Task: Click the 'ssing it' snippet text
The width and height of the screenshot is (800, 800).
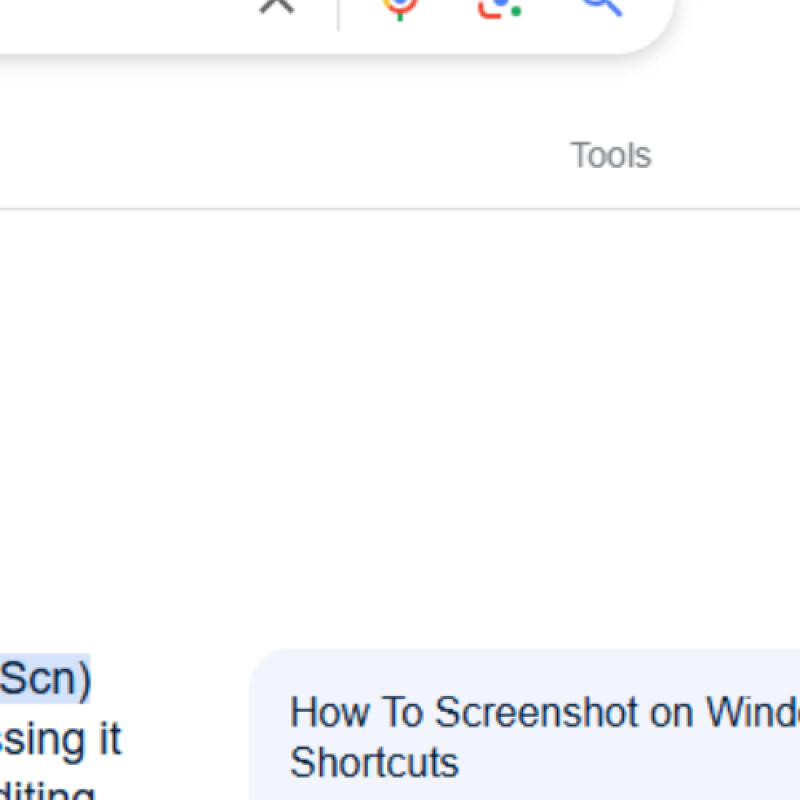Action: point(60,740)
